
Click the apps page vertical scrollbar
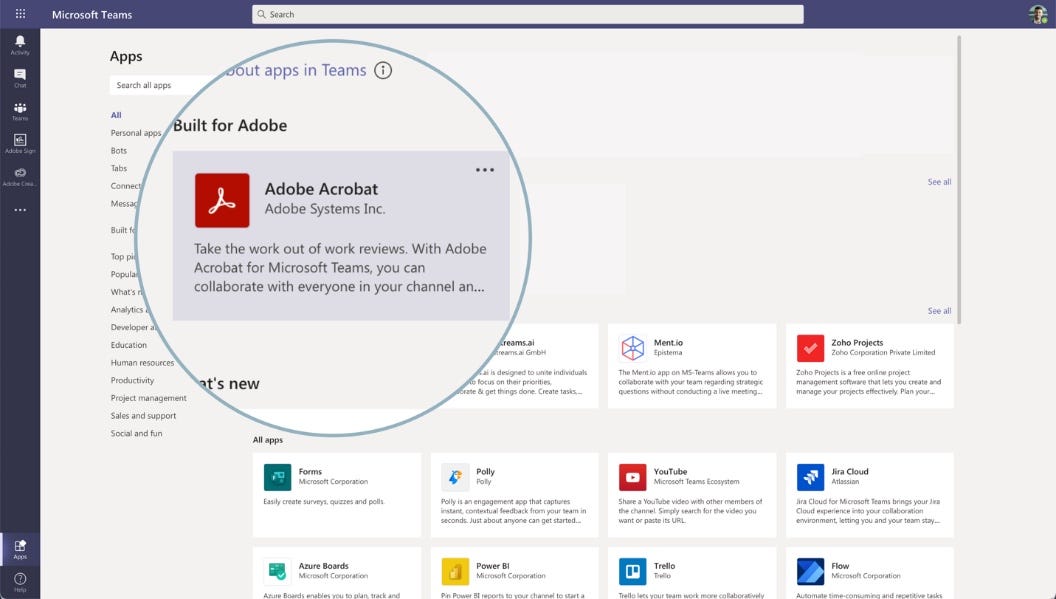[958, 179]
